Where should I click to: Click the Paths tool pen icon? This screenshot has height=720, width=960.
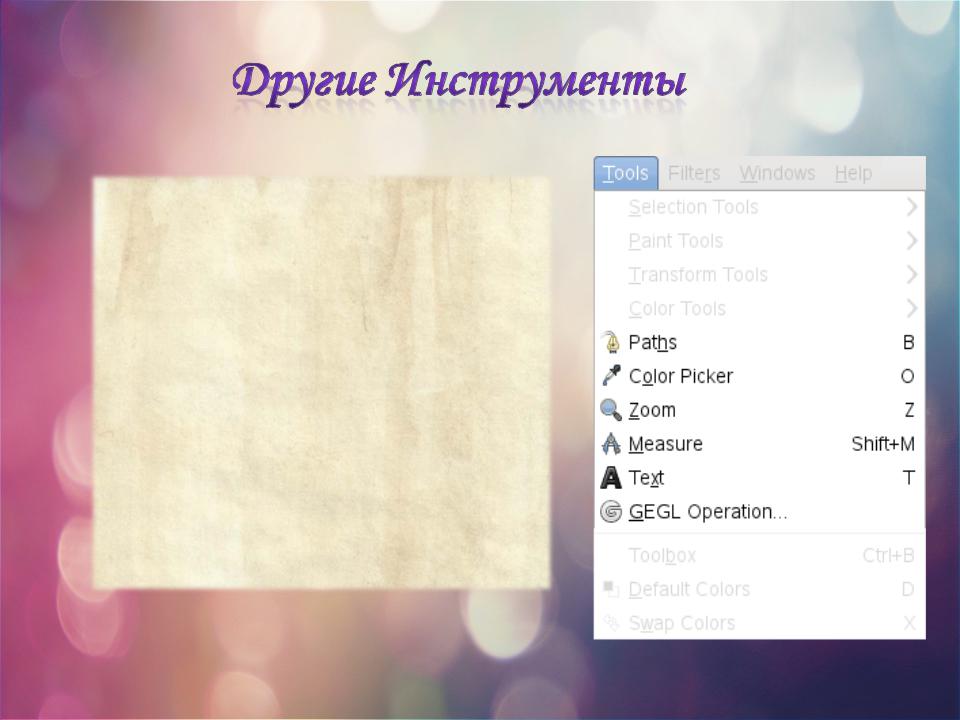[610, 342]
